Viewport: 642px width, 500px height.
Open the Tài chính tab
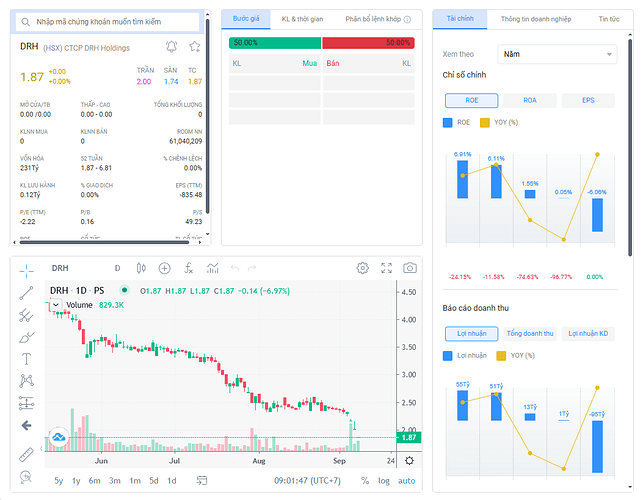tap(460, 19)
